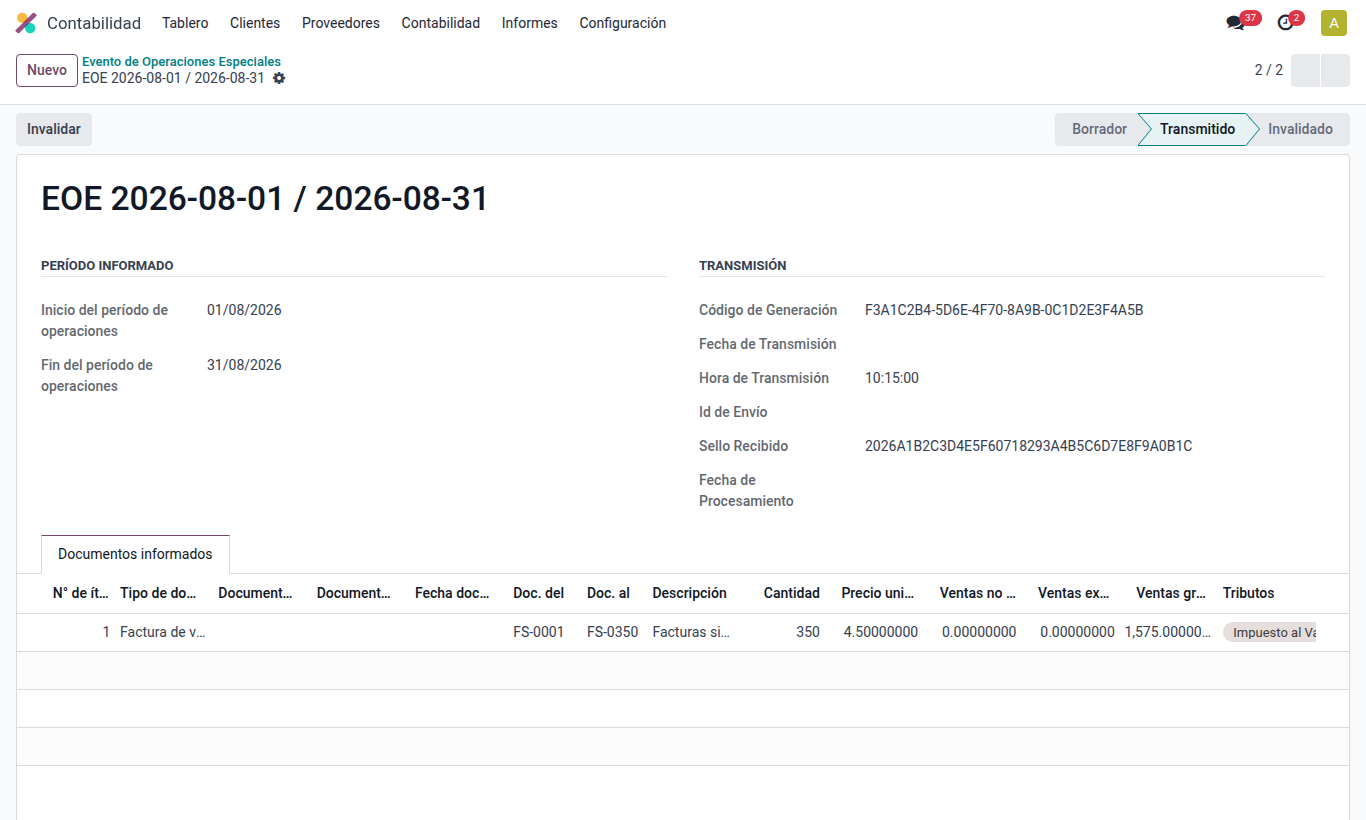The width and height of the screenshot is (1366, 820).
Task: Open the activities clock icon
Action: [1286, 23]
